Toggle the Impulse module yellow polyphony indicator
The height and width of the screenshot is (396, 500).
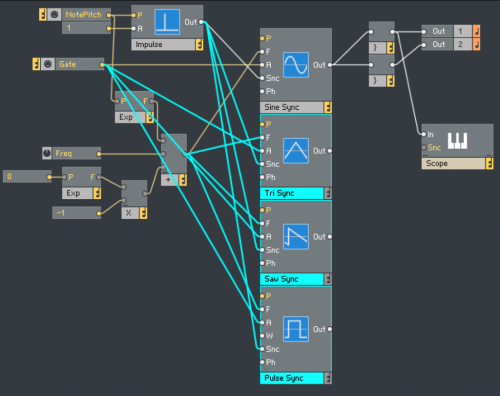tap(199, 45)
